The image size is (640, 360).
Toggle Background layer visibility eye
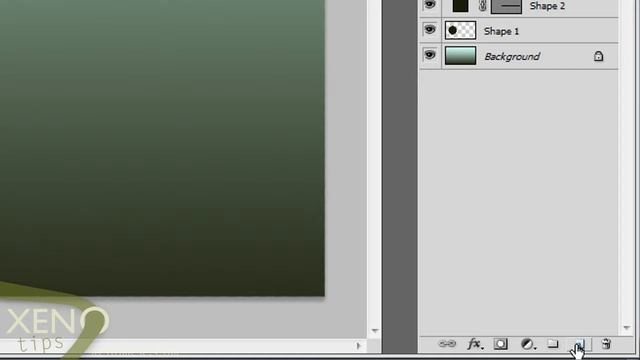click(x=429, y=55)
